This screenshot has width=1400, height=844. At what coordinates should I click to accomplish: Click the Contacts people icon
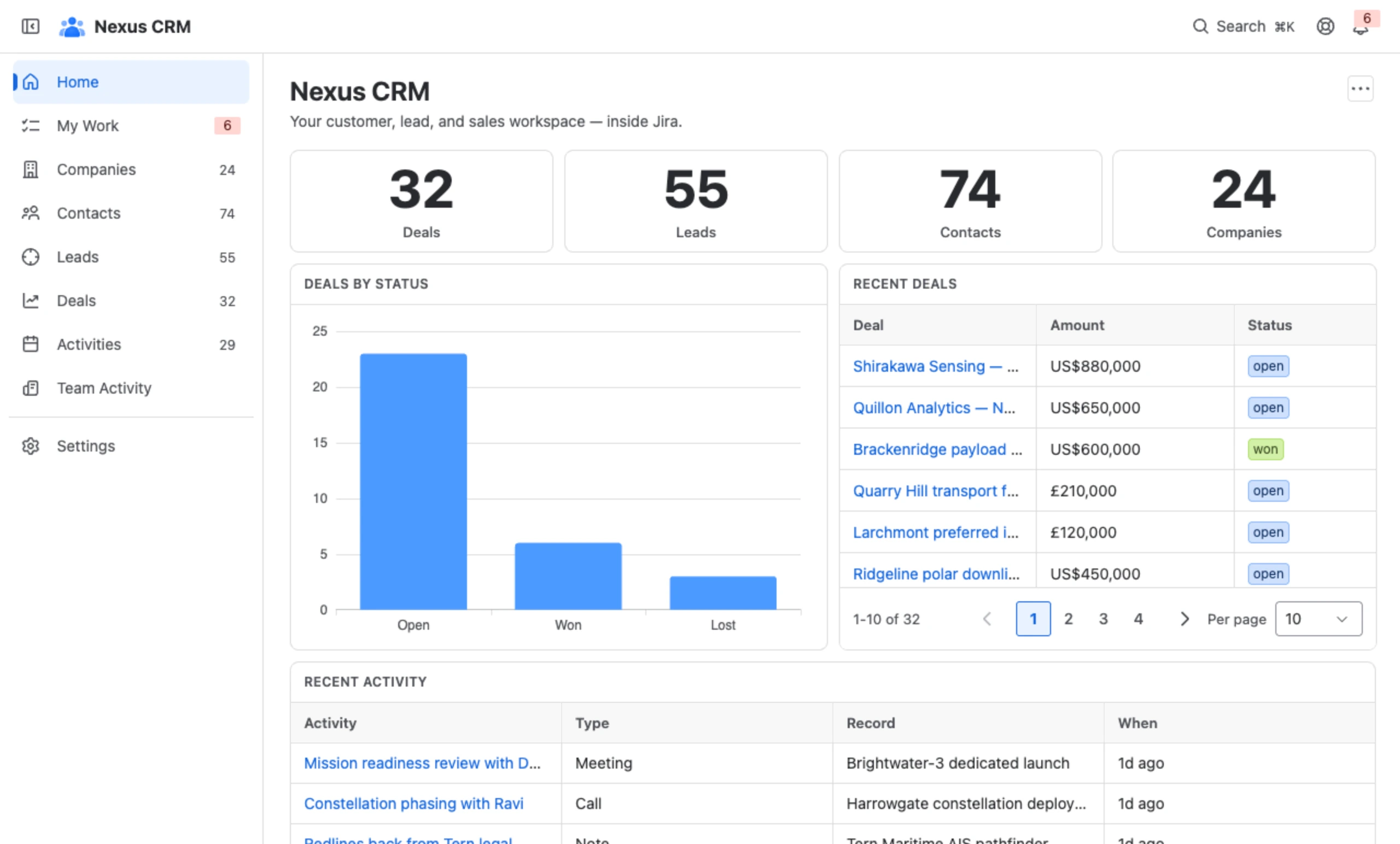click(x=31, y=213)
